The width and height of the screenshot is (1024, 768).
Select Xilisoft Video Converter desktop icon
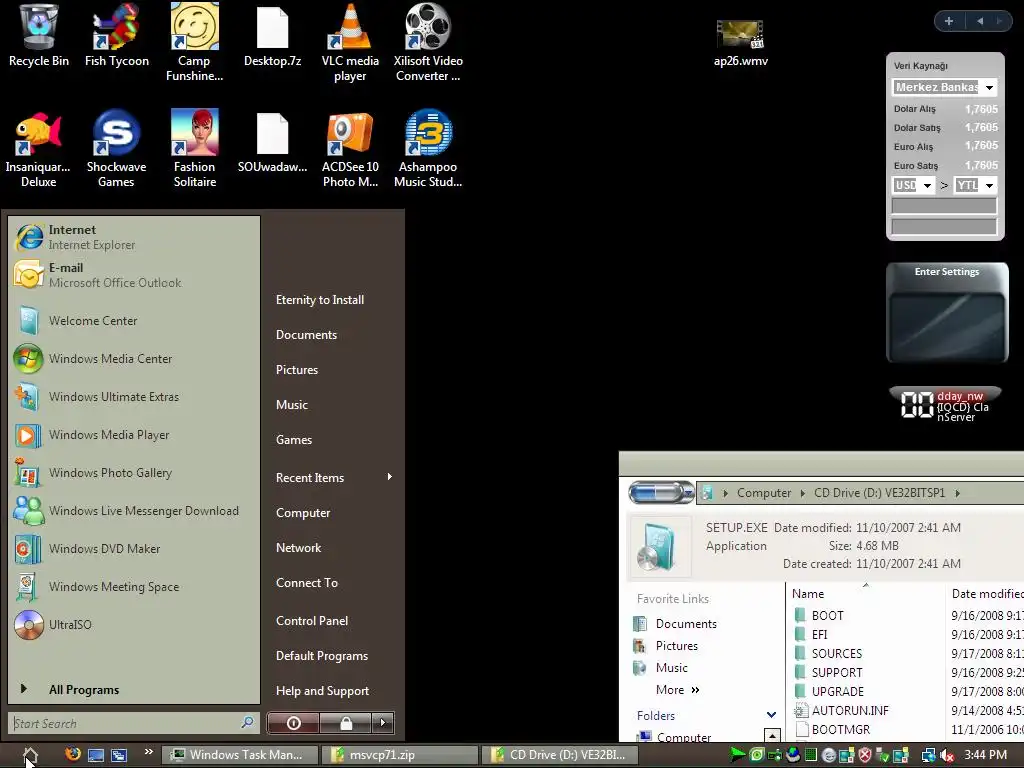(428, 42)
